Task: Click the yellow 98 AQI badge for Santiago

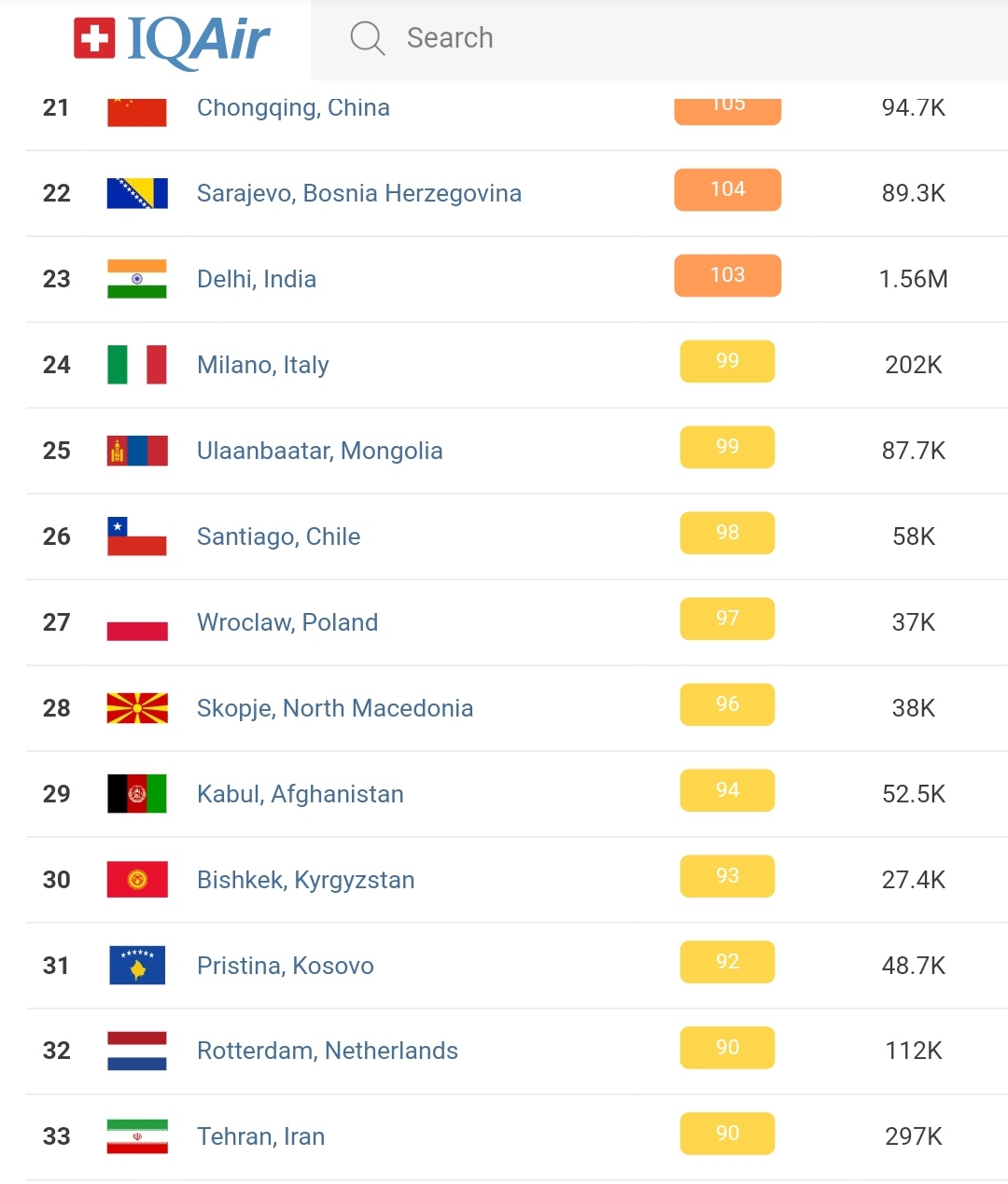Action: click(x=727, y=533)
